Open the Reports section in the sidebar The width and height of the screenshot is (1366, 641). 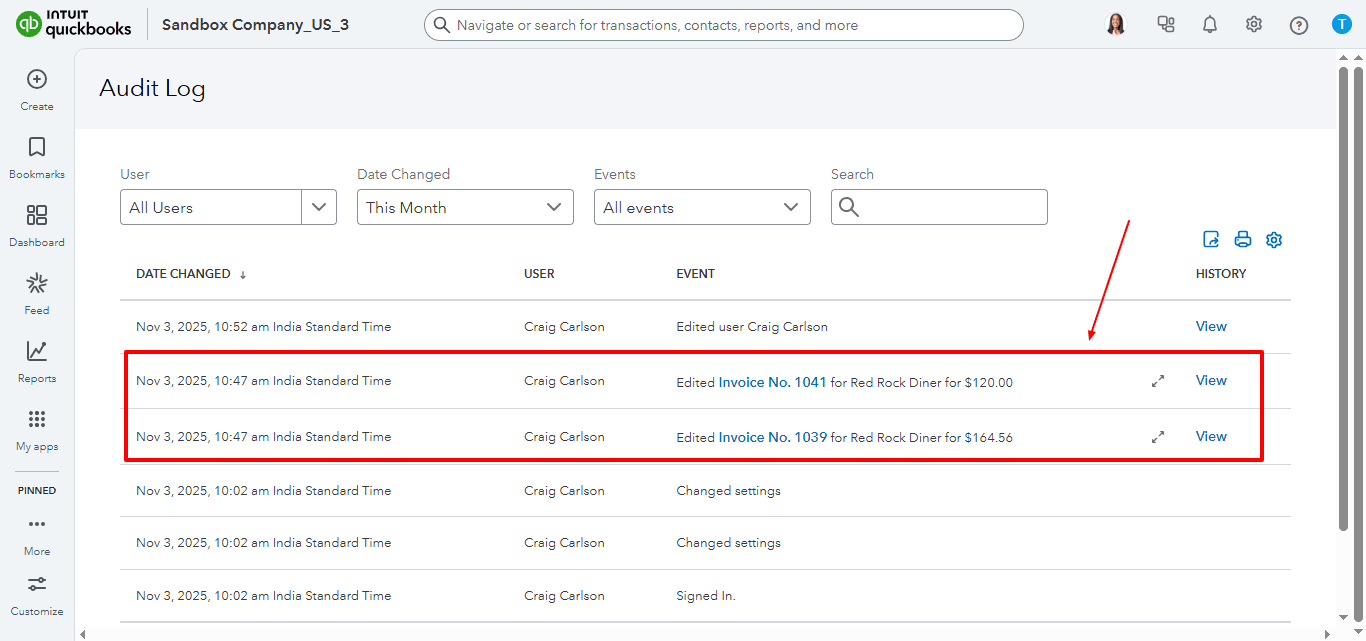(x=36, y=361)
